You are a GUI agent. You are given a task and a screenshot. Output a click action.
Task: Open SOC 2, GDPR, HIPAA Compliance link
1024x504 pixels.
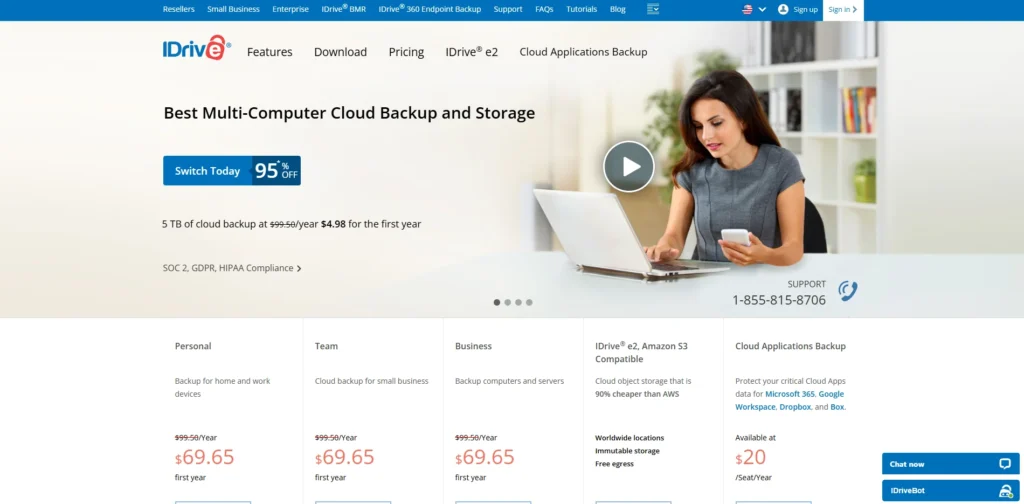coord(232,268)
